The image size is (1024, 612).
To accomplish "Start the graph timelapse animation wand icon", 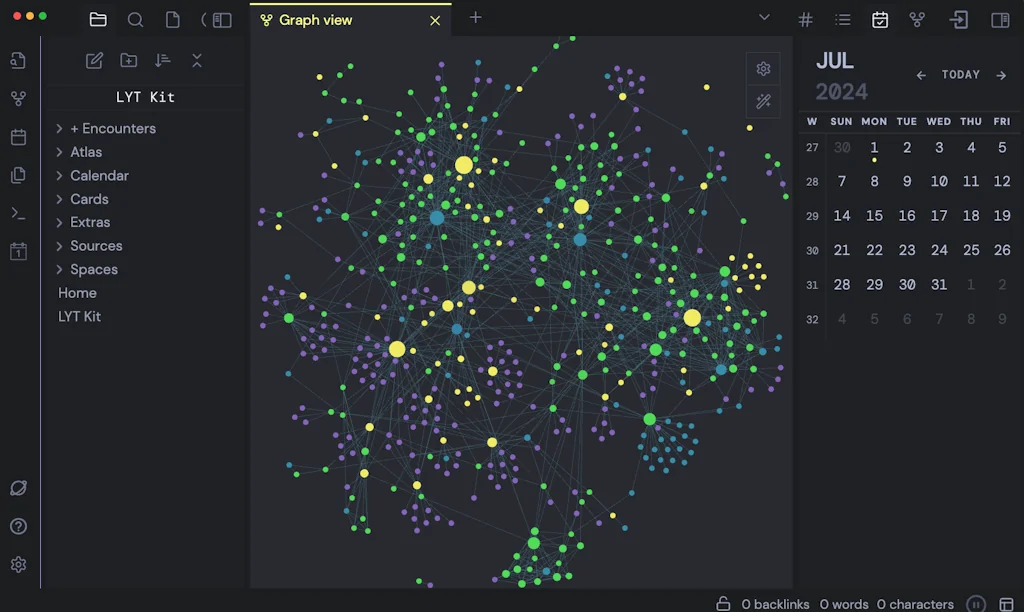I will pyautogui.click(x=763, y=101).
